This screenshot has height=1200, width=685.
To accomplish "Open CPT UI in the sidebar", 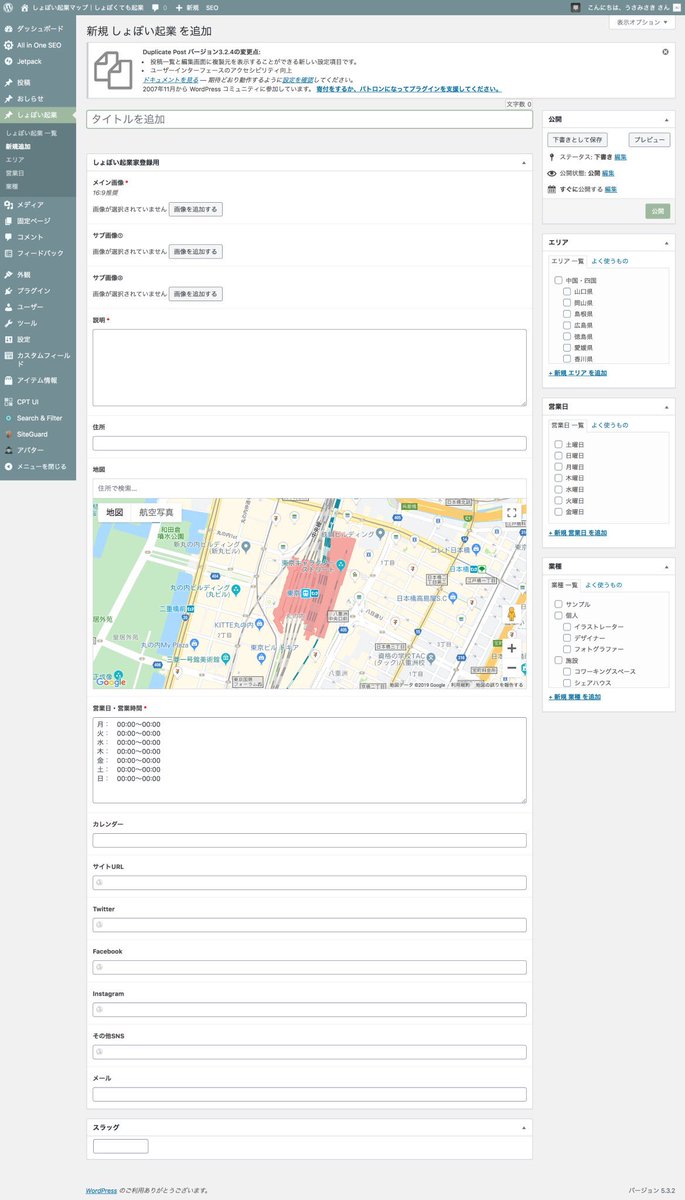I will tap(38, 401).
